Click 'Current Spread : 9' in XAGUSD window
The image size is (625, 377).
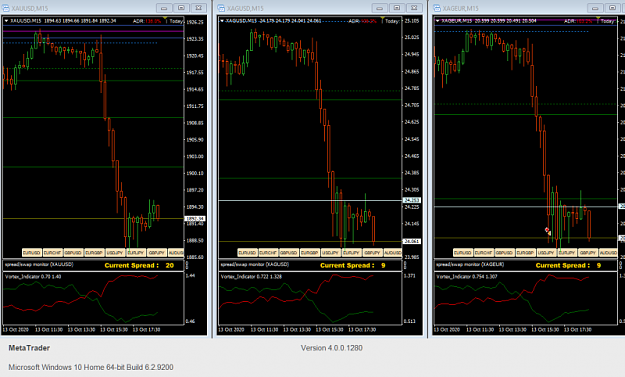click(x=353, y=265)
